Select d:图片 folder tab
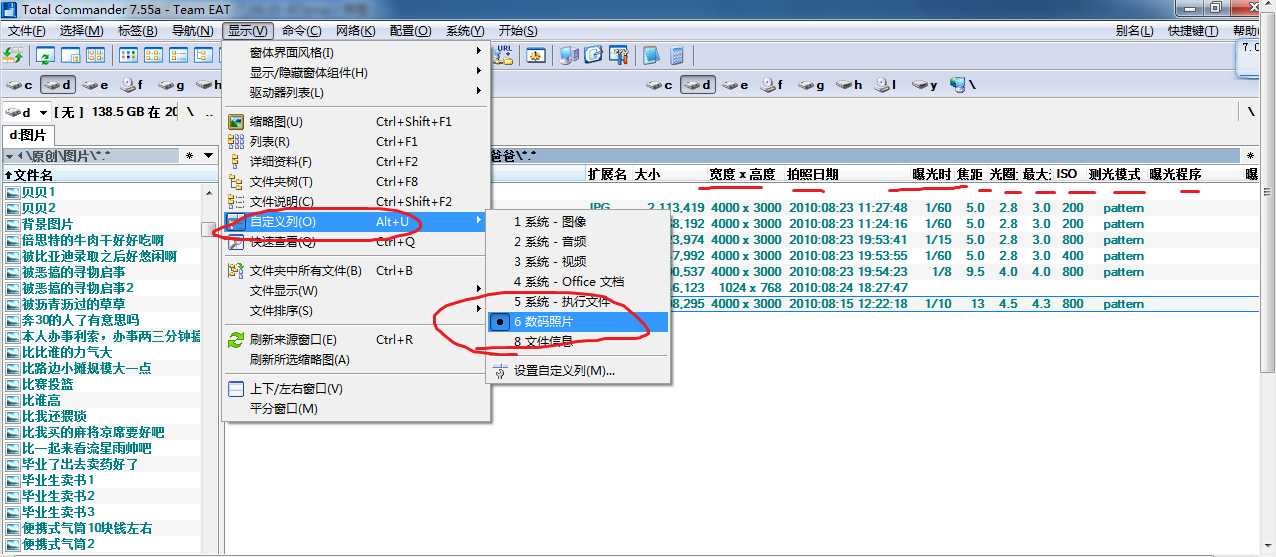The image size is (1276, 557). tap(28, 135)
